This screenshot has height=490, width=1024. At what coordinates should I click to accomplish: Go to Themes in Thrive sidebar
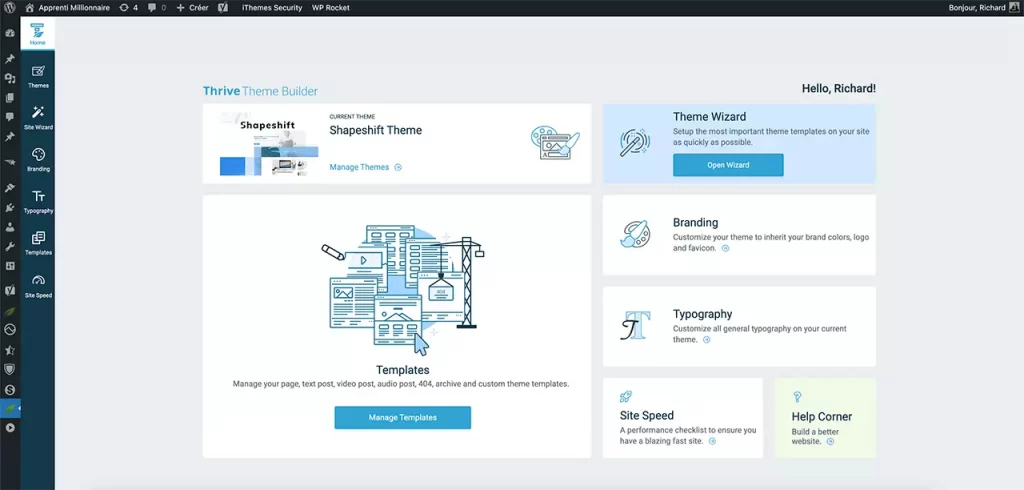pos(38,77)
